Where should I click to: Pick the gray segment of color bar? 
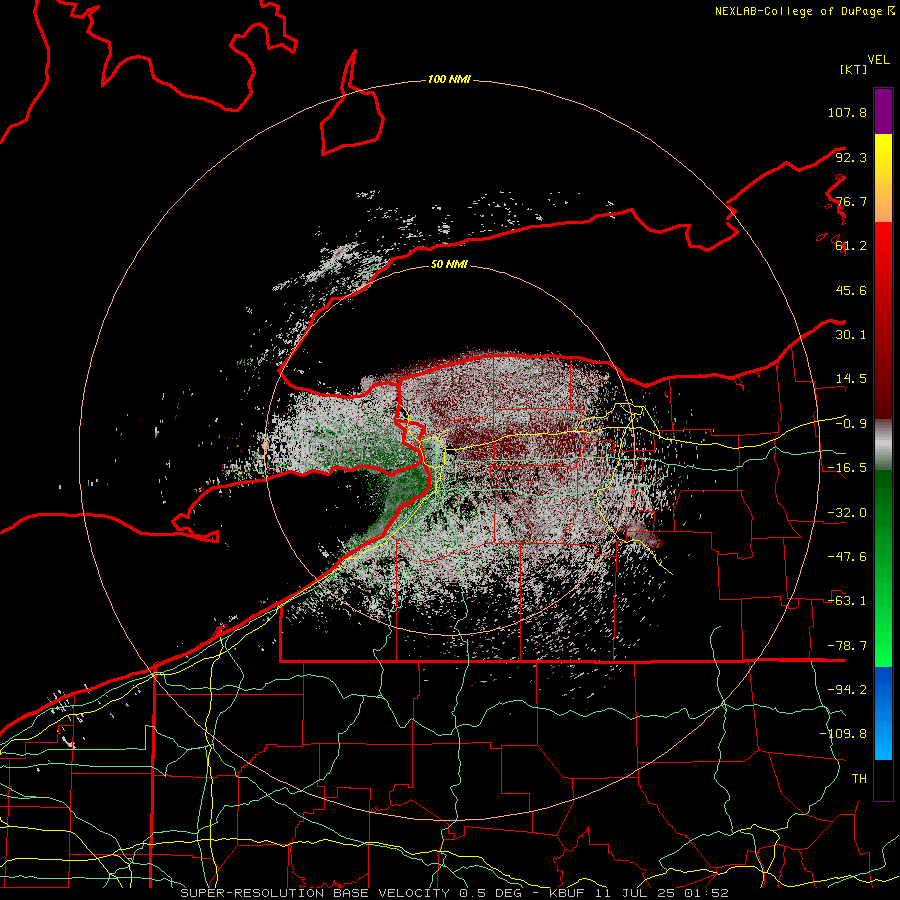pyautogui.click(x=883, y=444)
